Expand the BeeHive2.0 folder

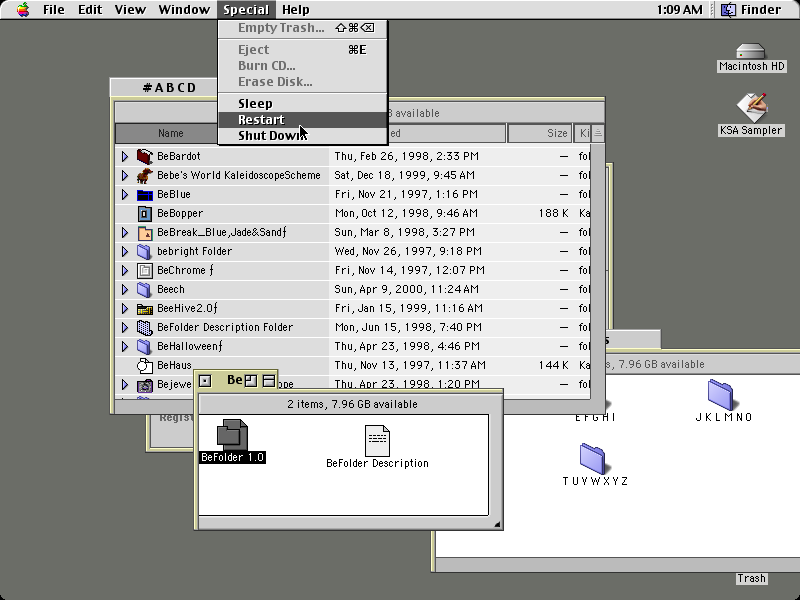tap(124, 308)
